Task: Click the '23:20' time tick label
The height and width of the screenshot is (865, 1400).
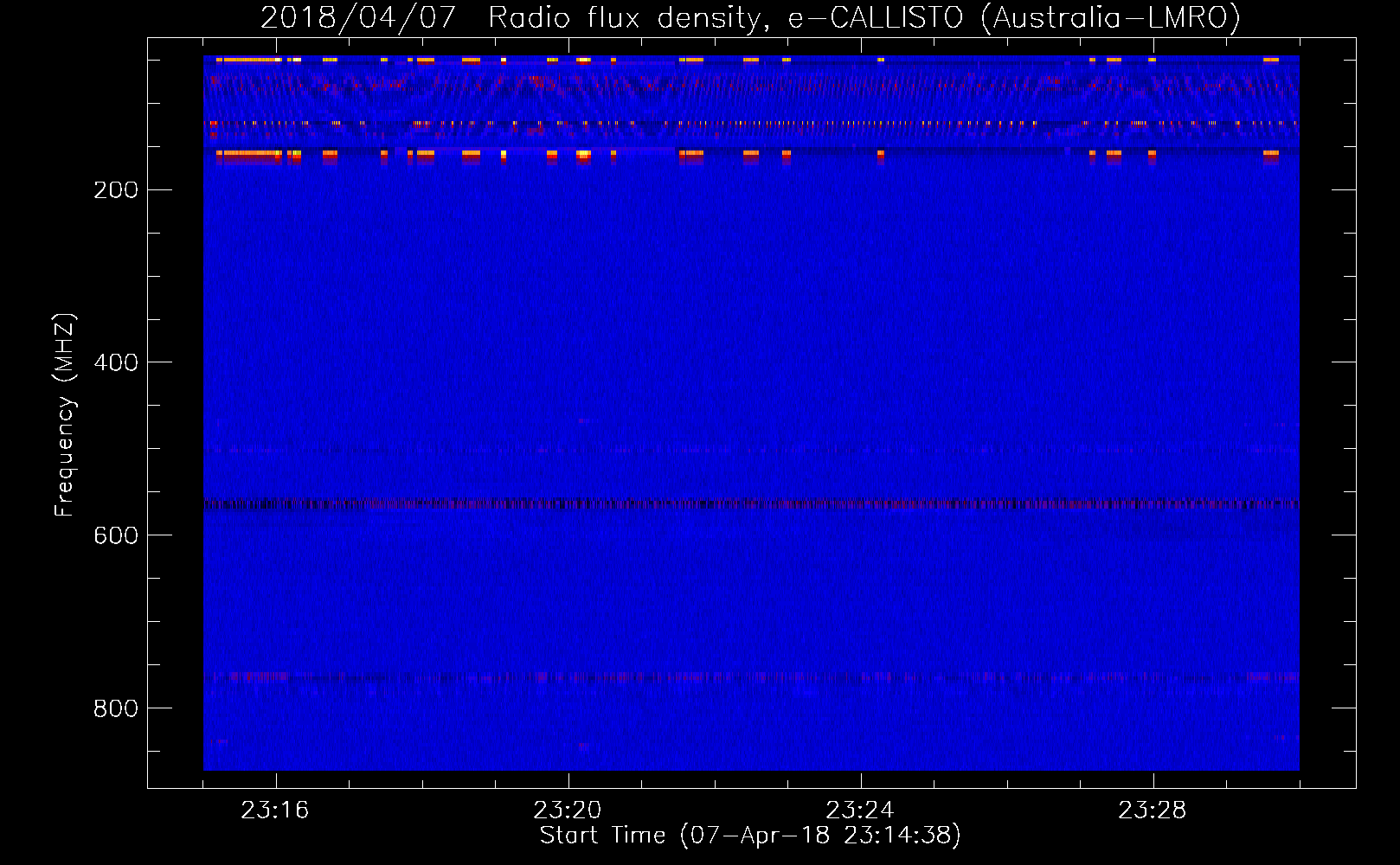Action: click(x=568, y=811)
